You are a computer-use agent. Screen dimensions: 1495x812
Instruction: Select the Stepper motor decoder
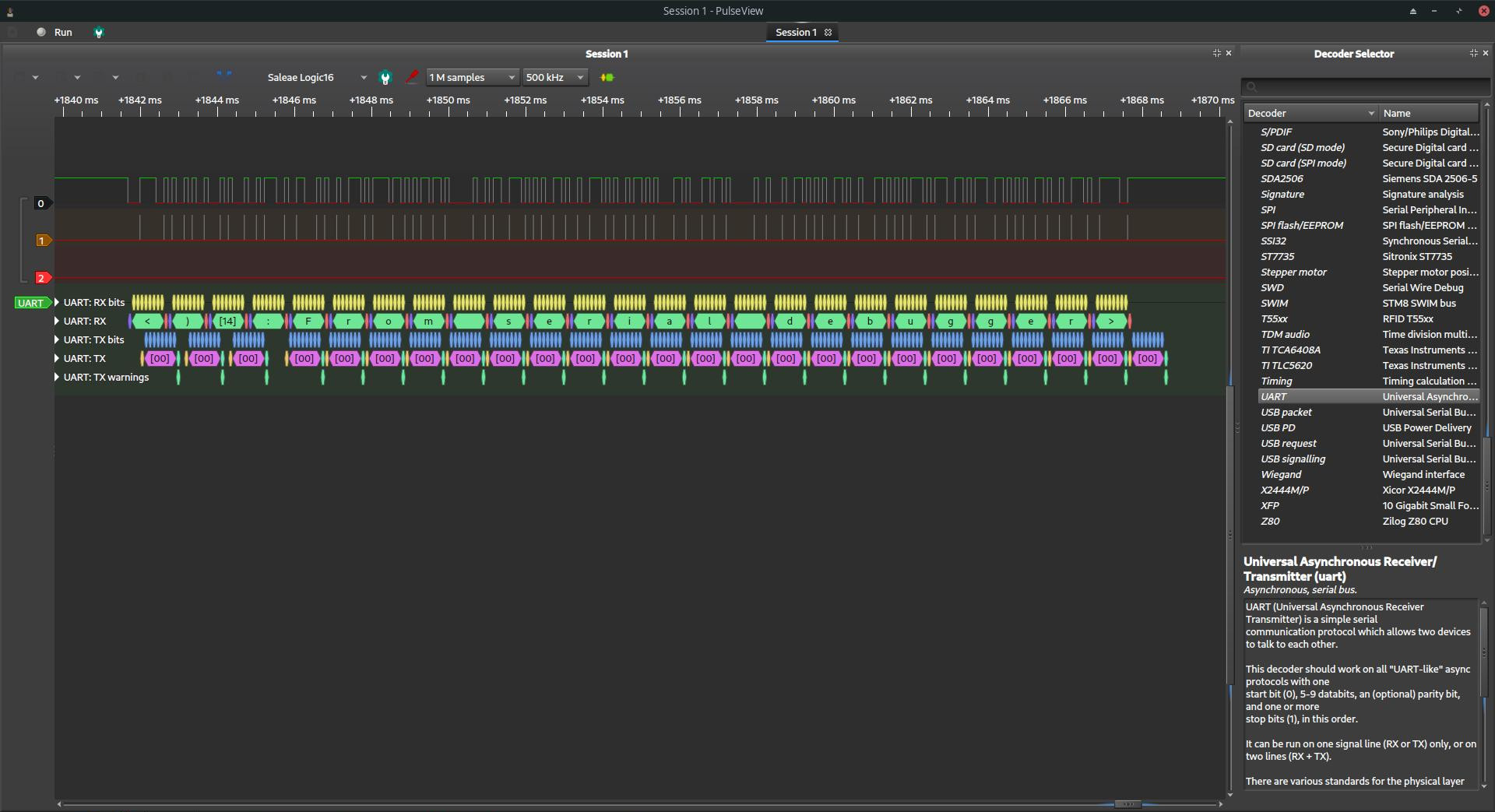[x=1367, y=272]
